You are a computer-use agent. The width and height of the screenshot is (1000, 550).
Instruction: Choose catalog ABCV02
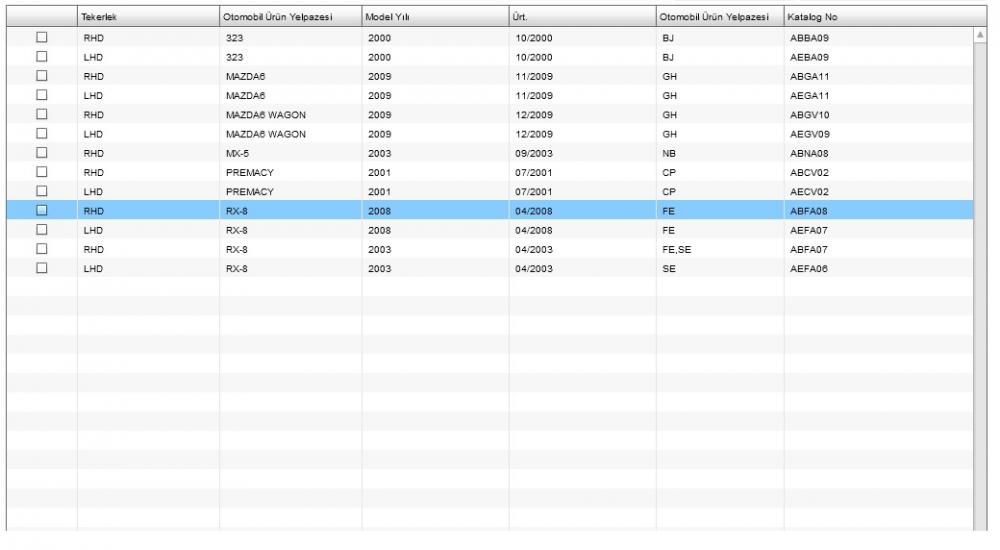click(x=809, y=172)
